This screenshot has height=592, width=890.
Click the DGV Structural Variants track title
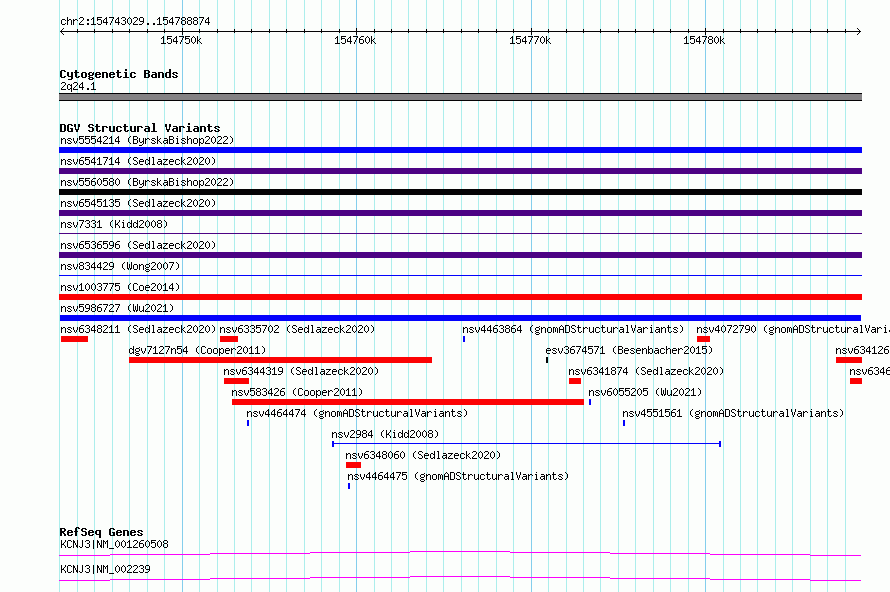(x=140, y=128)
